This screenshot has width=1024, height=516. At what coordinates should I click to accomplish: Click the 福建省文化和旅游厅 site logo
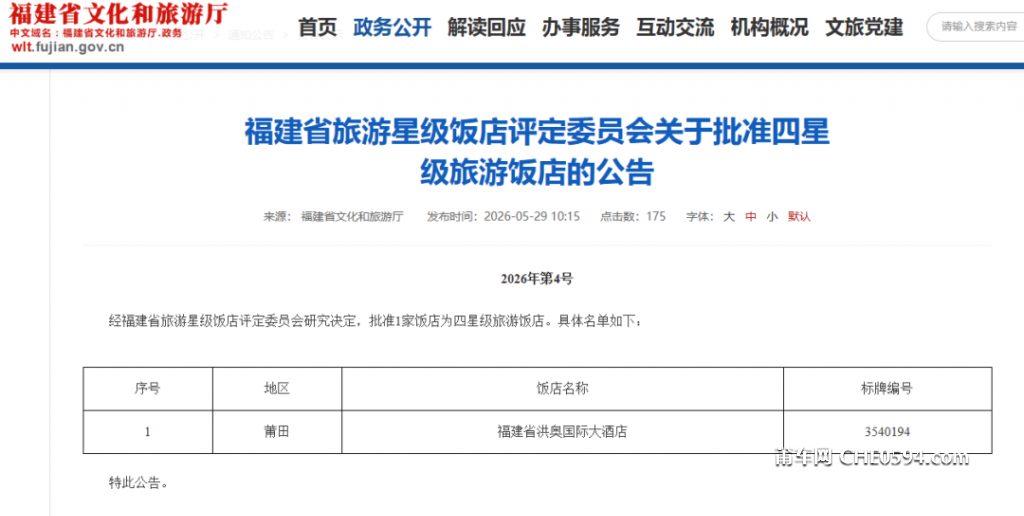pyautogui.click(x=119, y=14)
